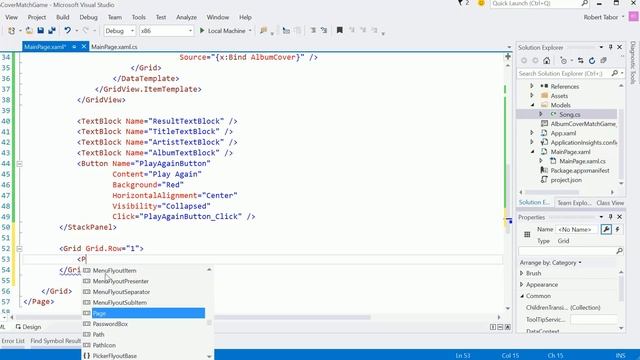Expand the Assets folder node

pyautogui.click(x=532, y=96)
